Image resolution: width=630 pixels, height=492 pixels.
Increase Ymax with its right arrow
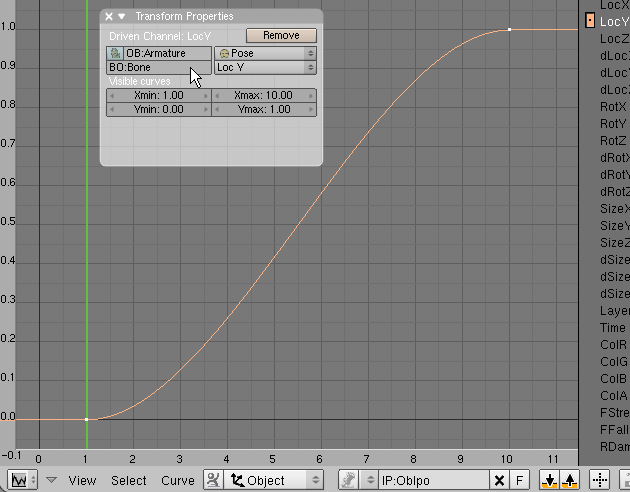pos(311,110)
